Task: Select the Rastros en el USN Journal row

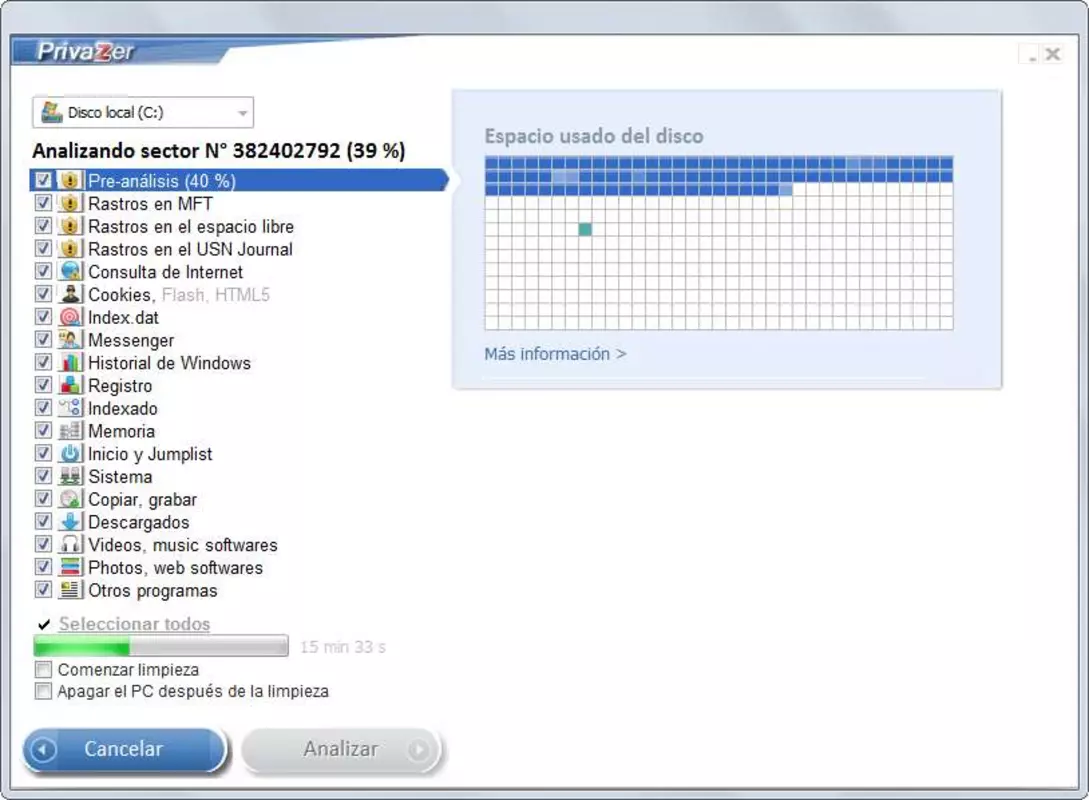Action: pos(190,249)
